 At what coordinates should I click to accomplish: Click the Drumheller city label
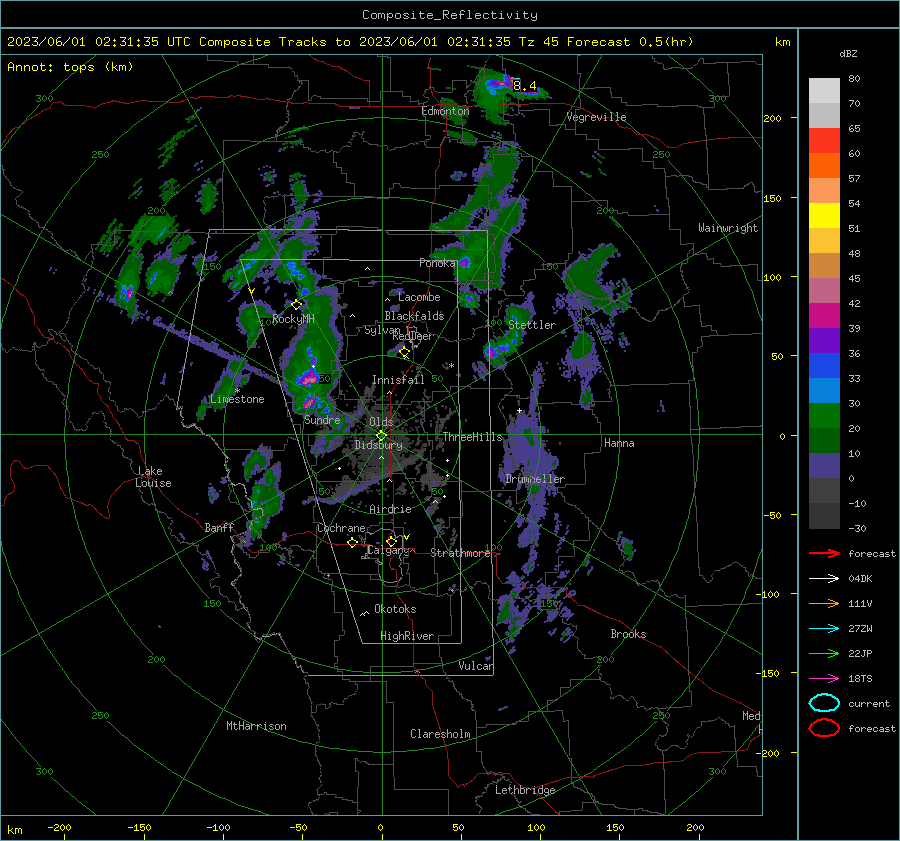point(535,479)
